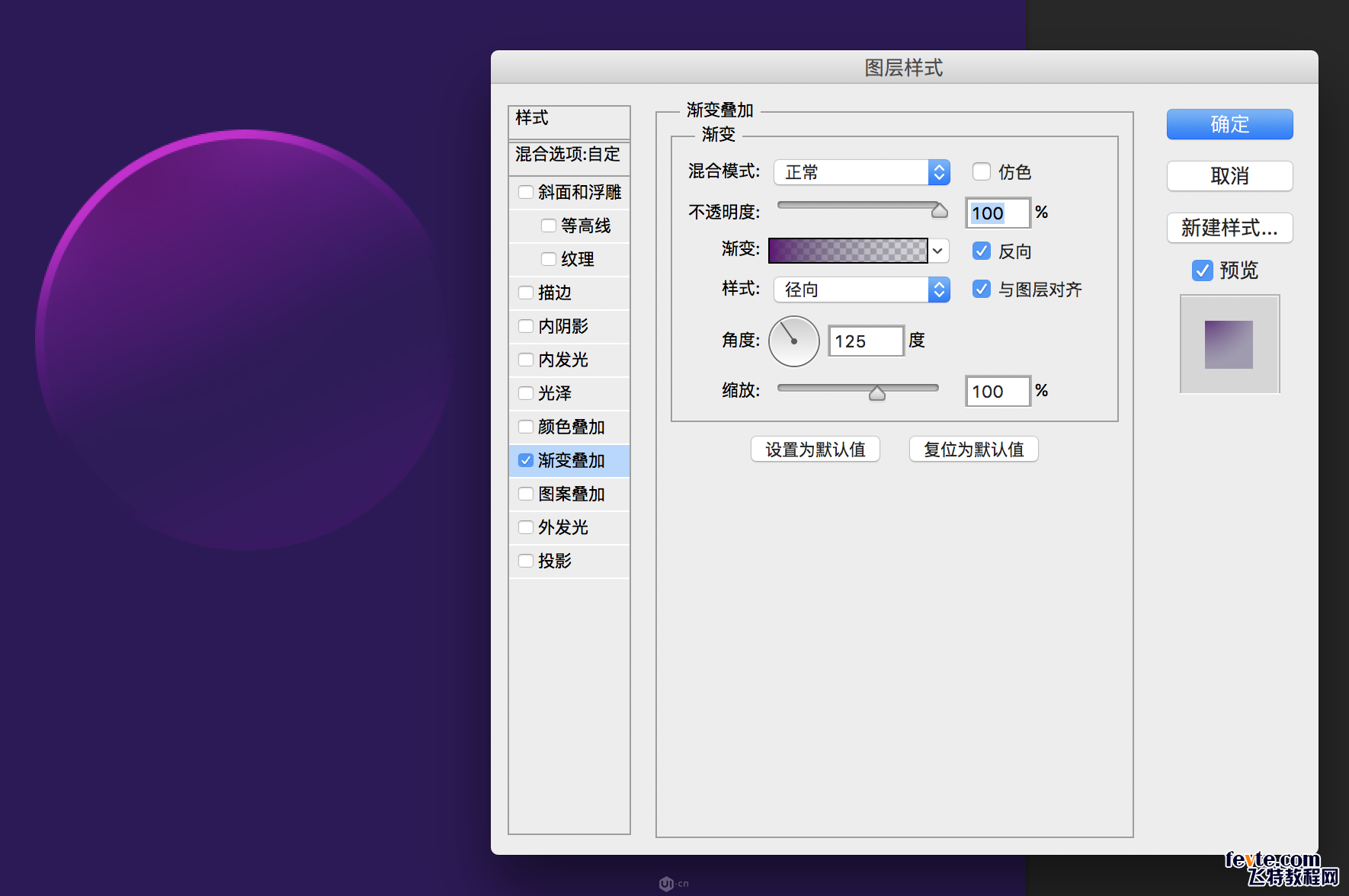
Task: Click the 不透明度 opacity slider handle
Action: 940,211
